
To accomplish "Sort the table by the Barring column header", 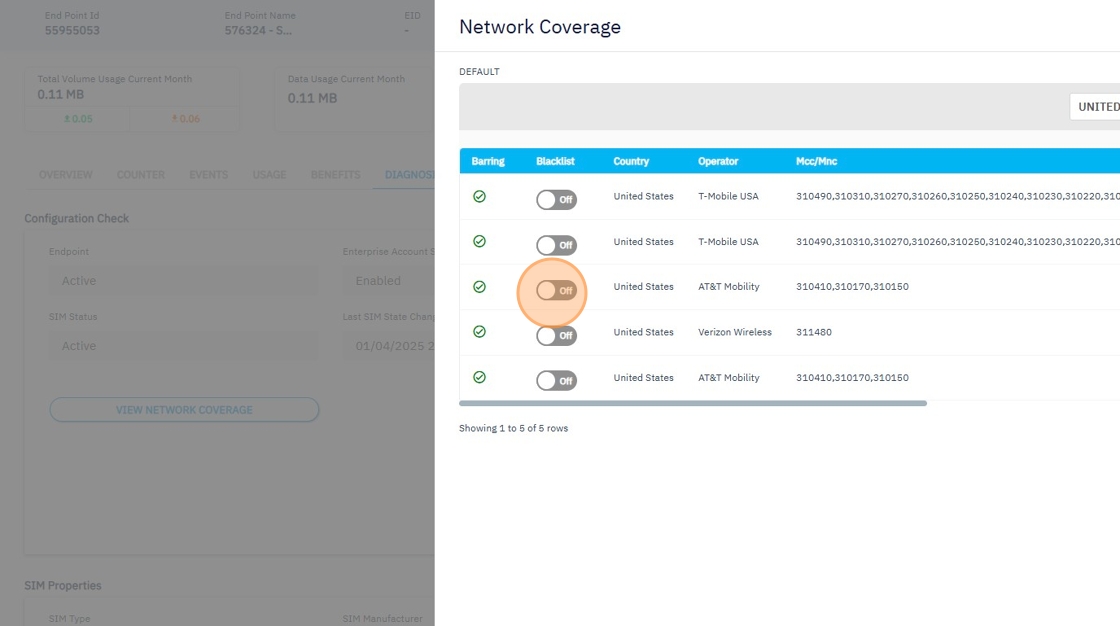I will (x=488, y=162).
